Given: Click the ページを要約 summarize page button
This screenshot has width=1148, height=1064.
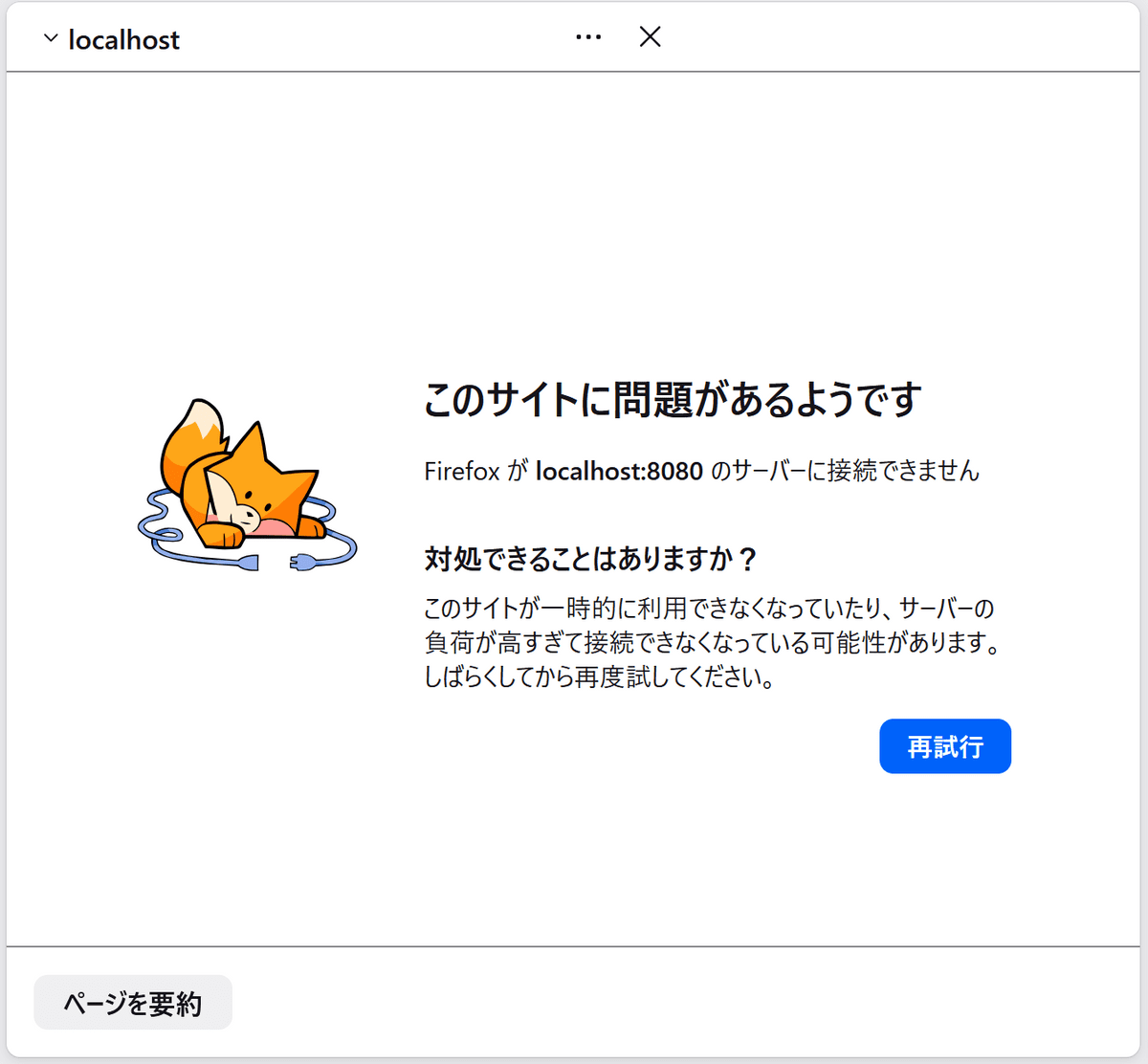Looking at the screenshot, I should (133, 1003).
